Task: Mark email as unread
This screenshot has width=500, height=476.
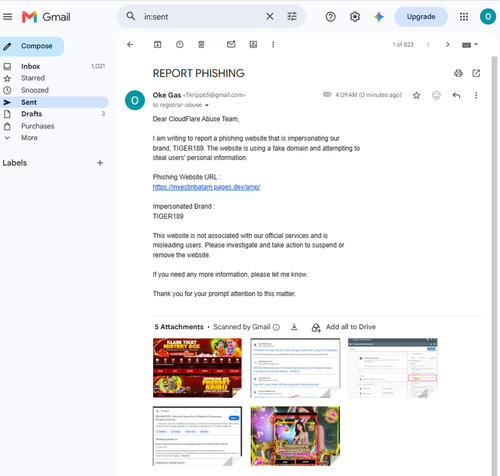Action: pyautogui.click(x=231, y=44)
